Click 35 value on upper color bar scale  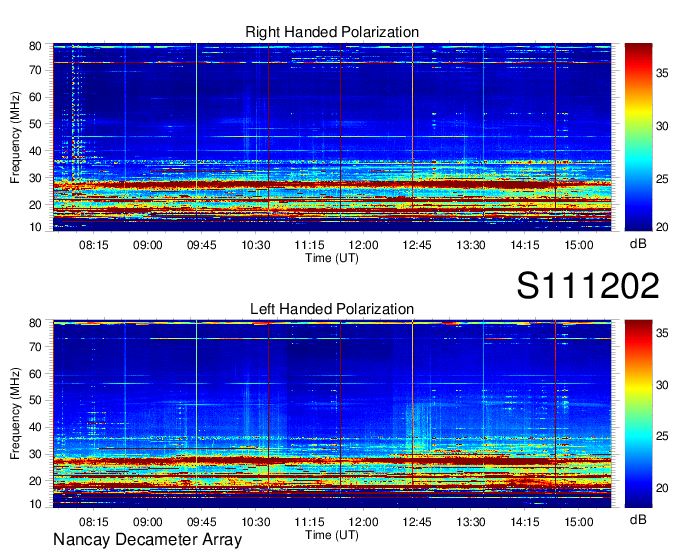pos(662,73)
